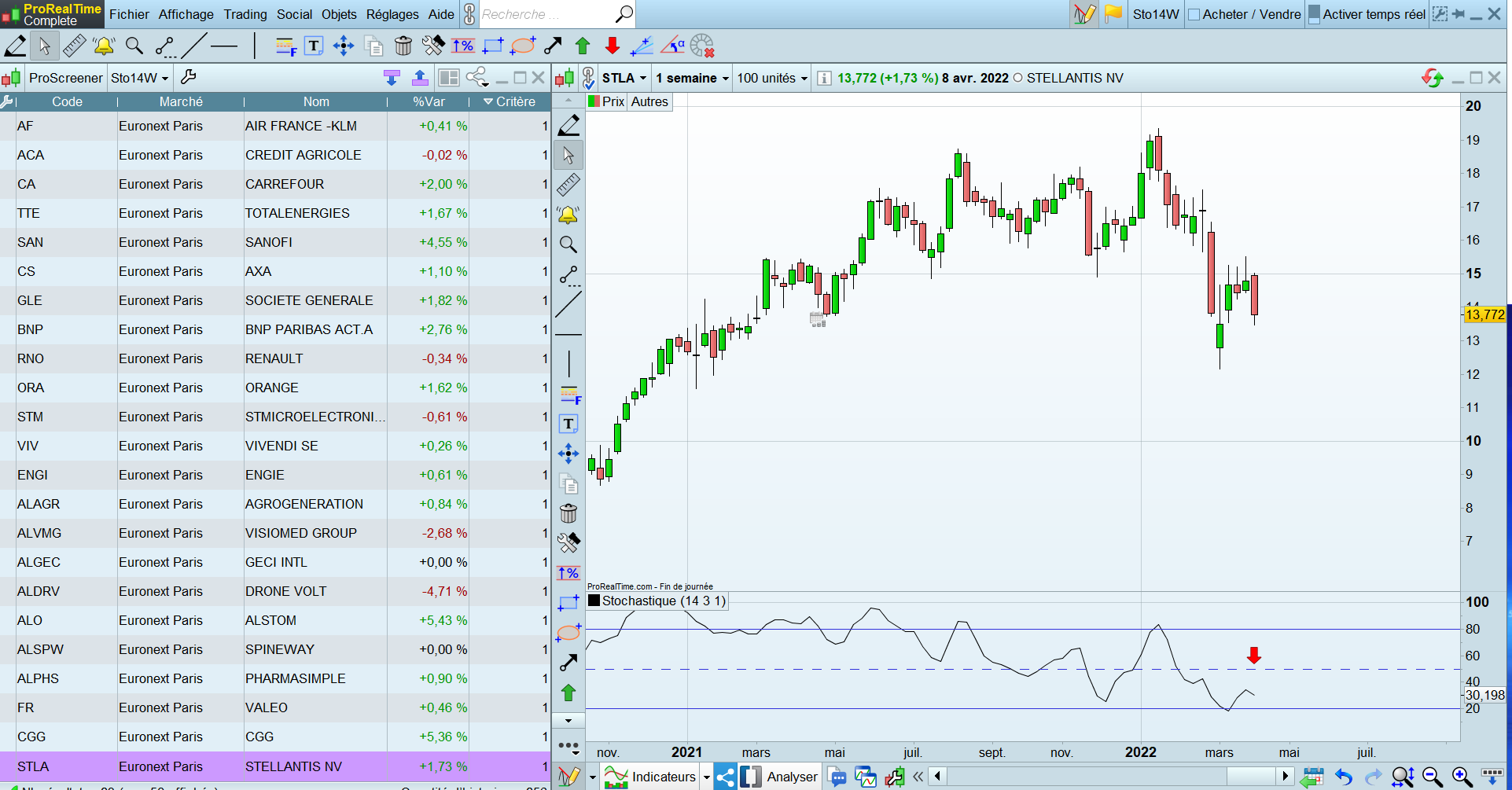Image resolution: width=1512 pixels, height=790 pixels.
Task: Select the angle measurement tool in top toolbar
Action: (672, 46)
